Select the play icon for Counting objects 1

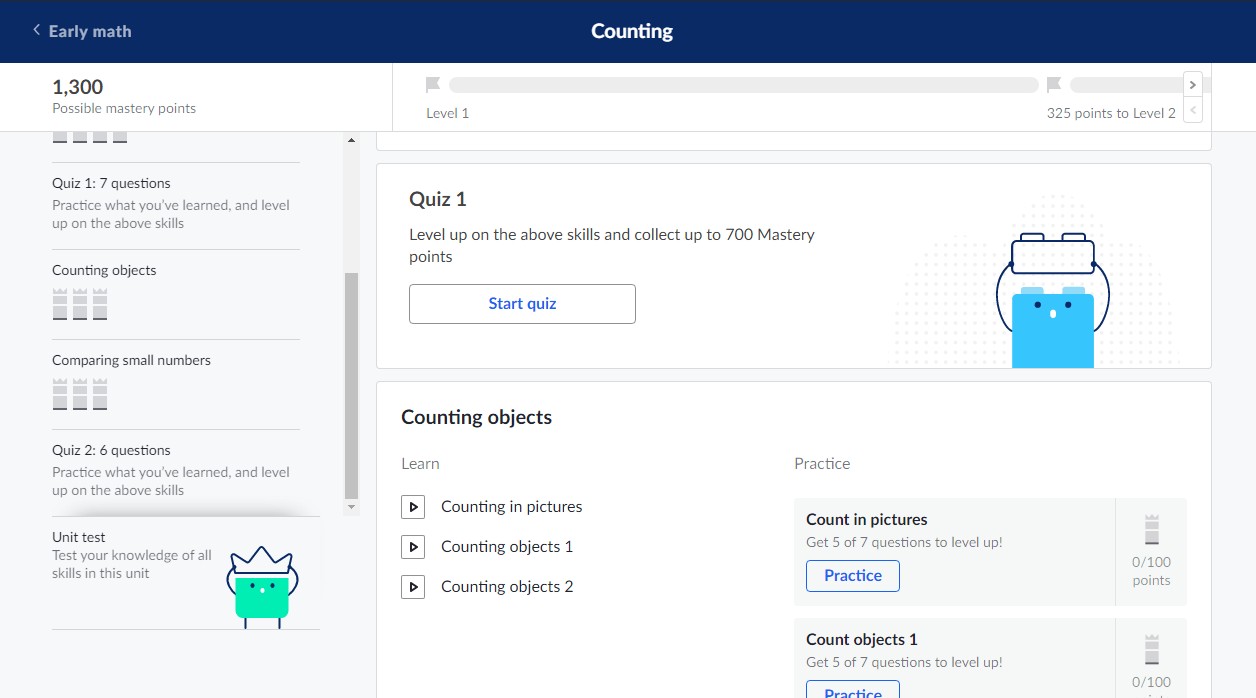click(x=413, y=546)
